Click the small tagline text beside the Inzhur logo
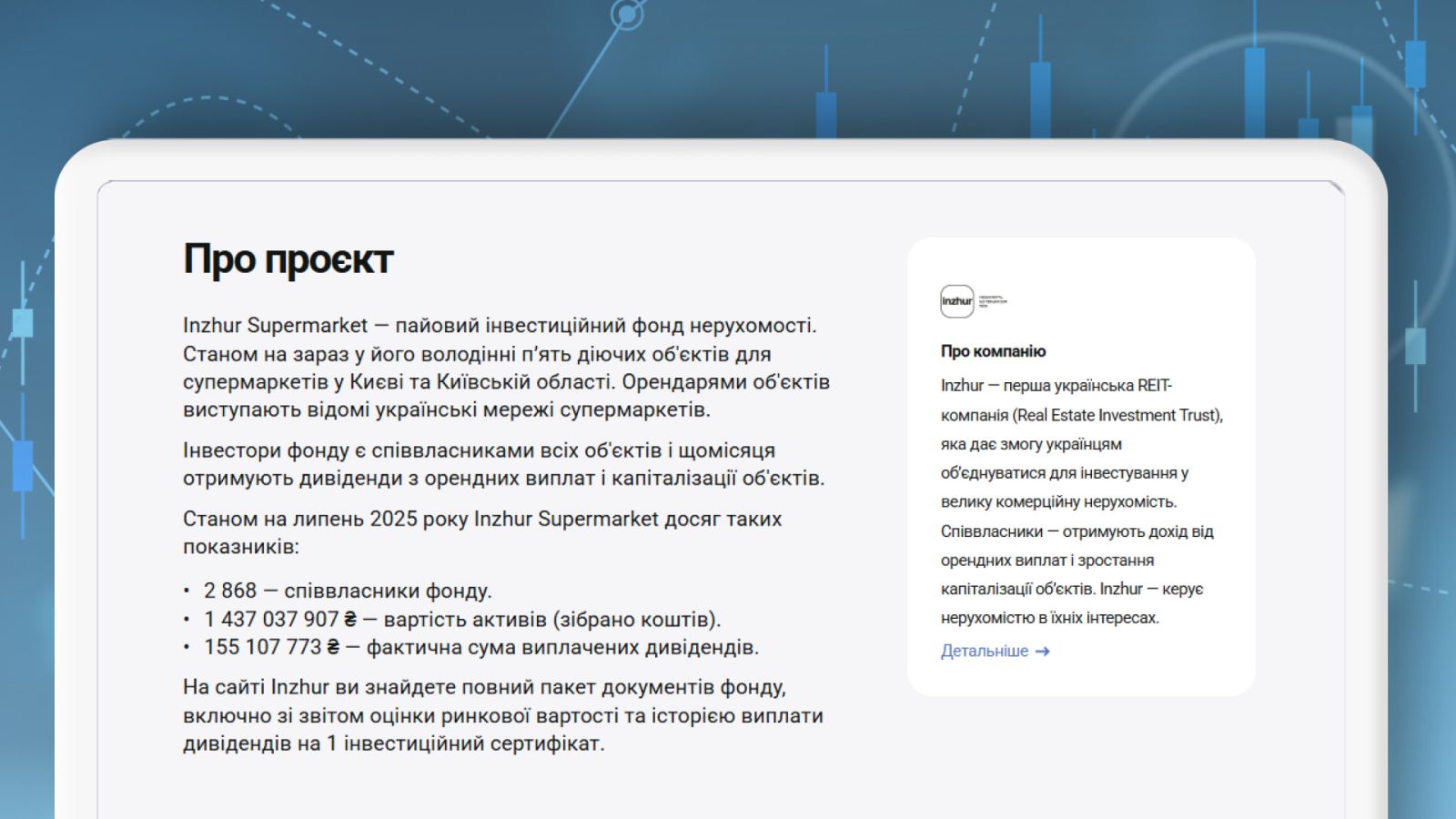 coord(993,300)
